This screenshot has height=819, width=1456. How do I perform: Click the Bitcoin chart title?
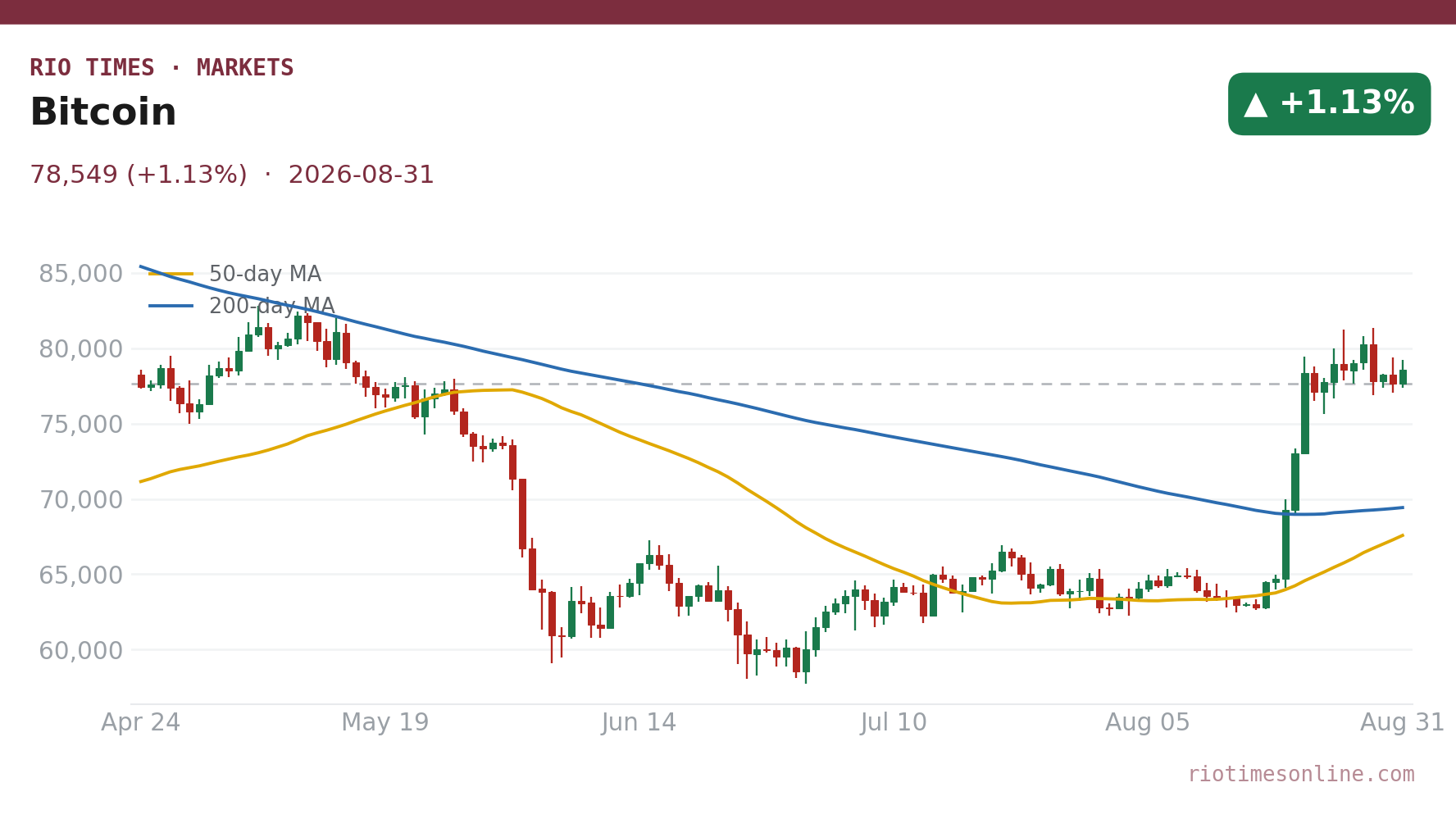tap(103, 112)
